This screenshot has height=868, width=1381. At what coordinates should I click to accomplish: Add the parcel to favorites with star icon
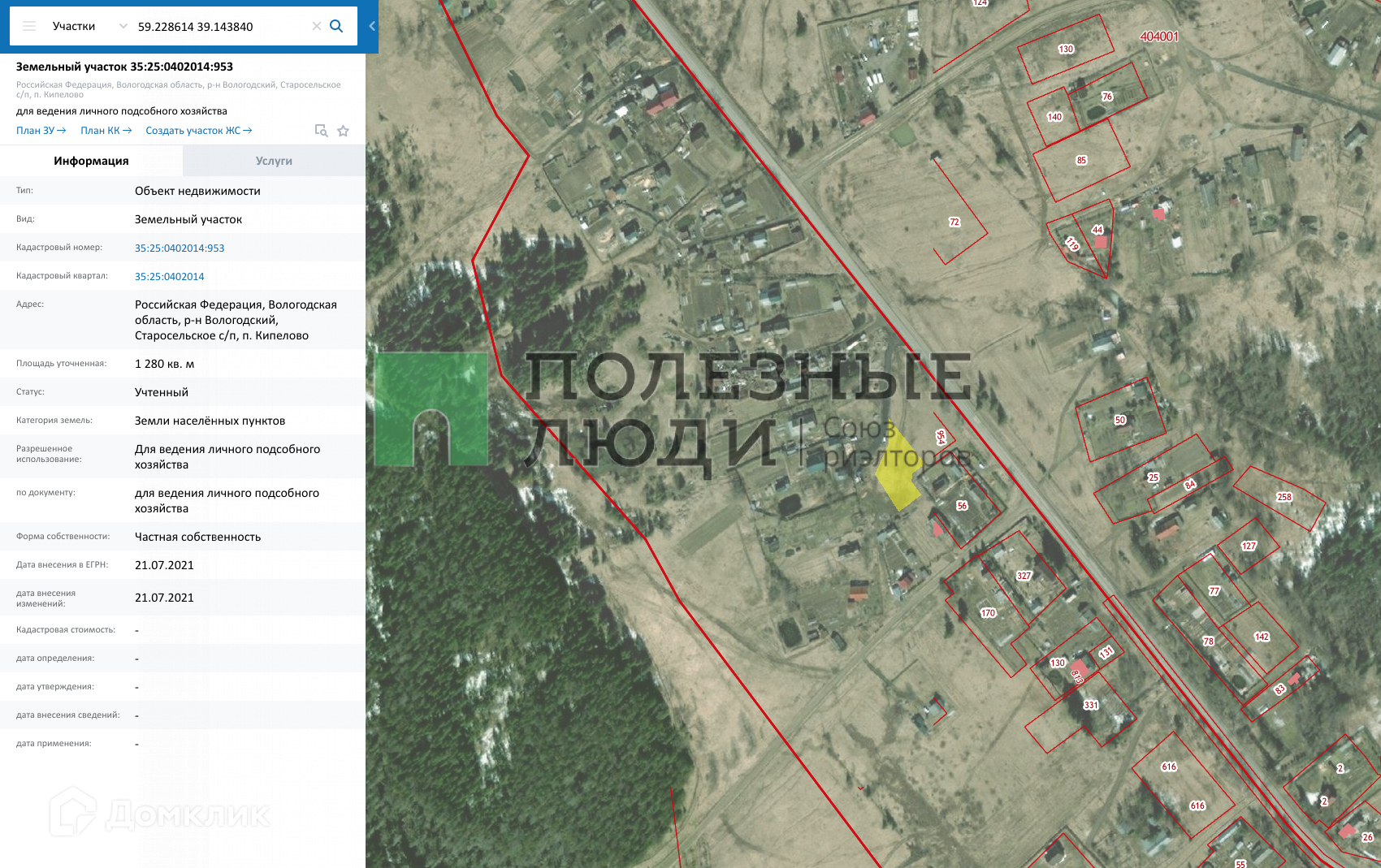(343, 131)
